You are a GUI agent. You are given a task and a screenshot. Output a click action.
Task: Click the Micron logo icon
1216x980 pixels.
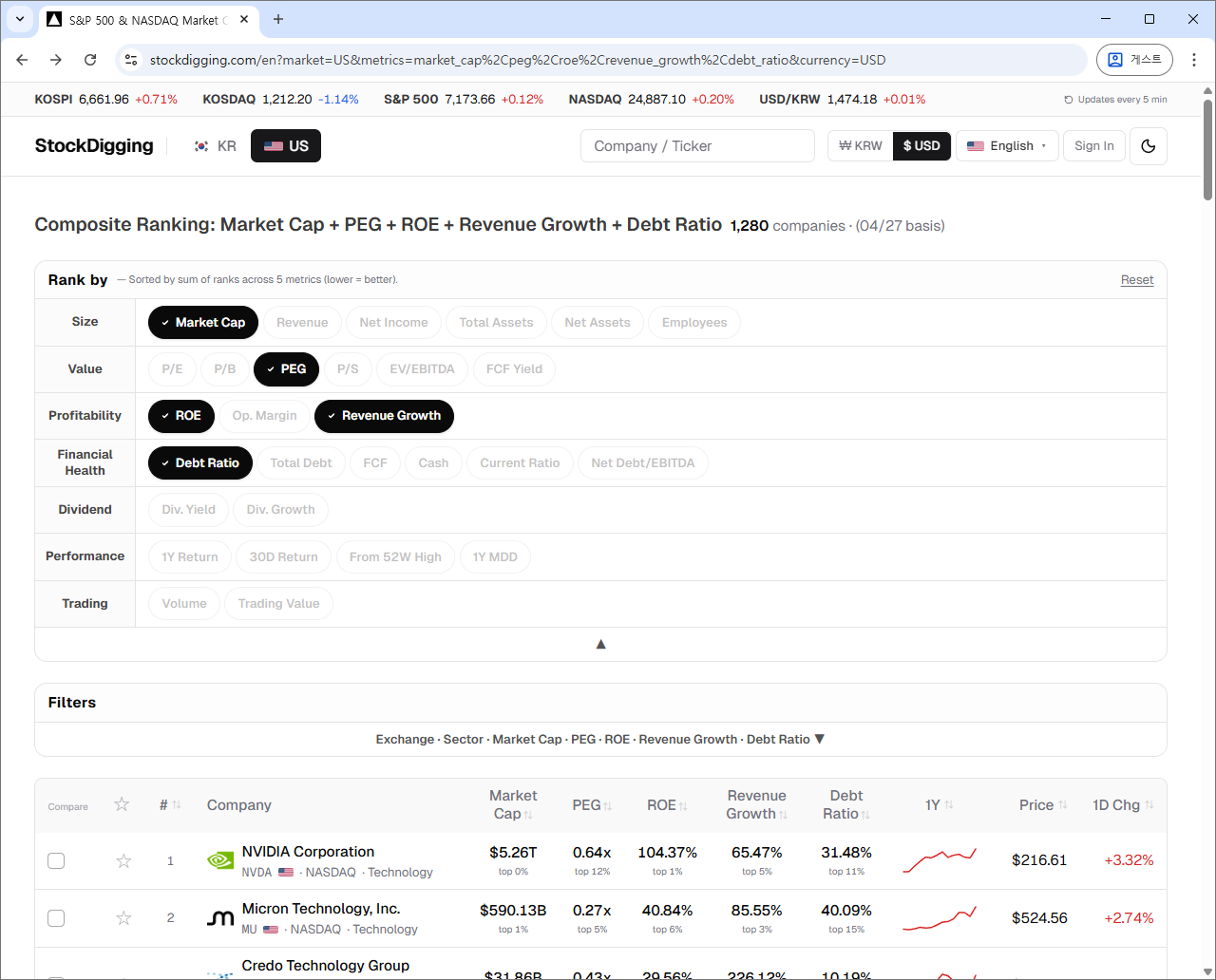tap(220, 918)
